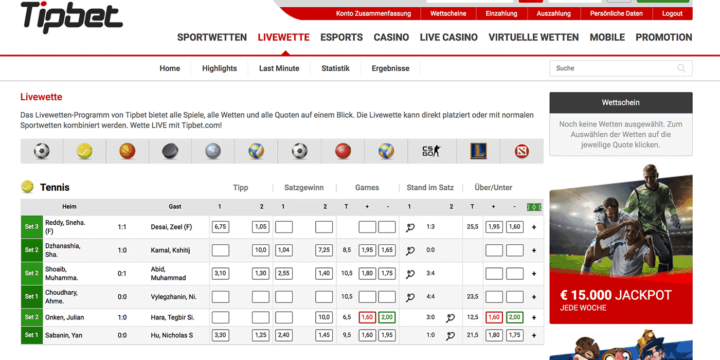Viewport: 720px width, 360px height.
Task: Select the basketball sport filter icon
Action: tap(127, 151)
